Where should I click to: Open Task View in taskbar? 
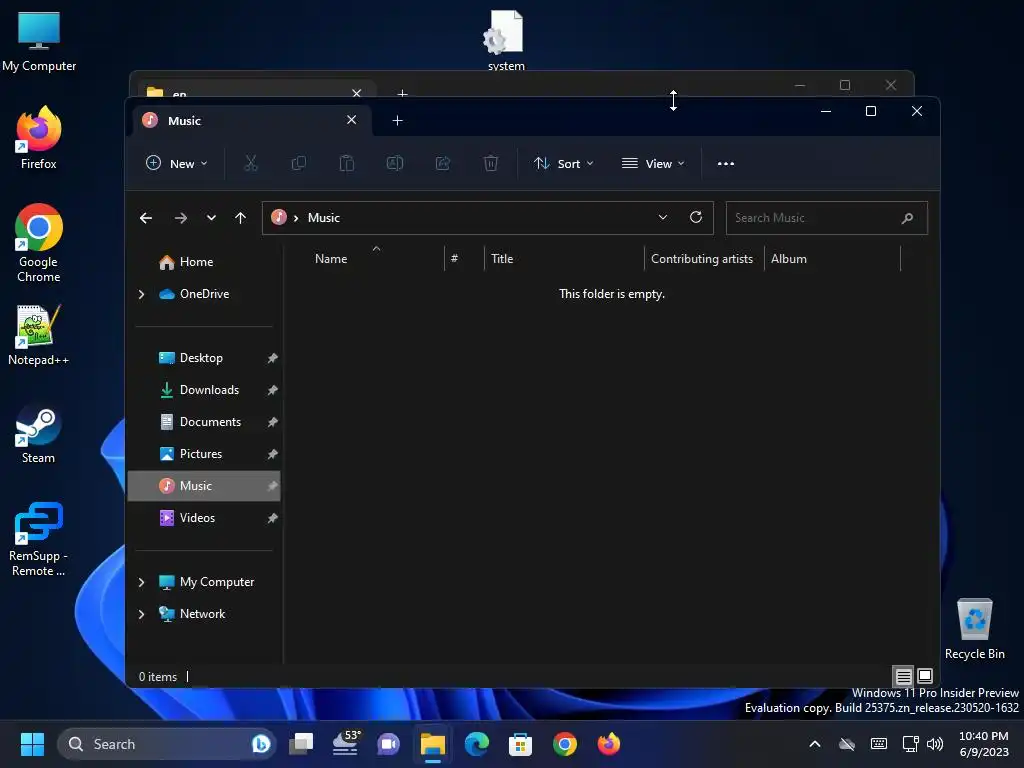pyautogui.click(x=301, y=744)
